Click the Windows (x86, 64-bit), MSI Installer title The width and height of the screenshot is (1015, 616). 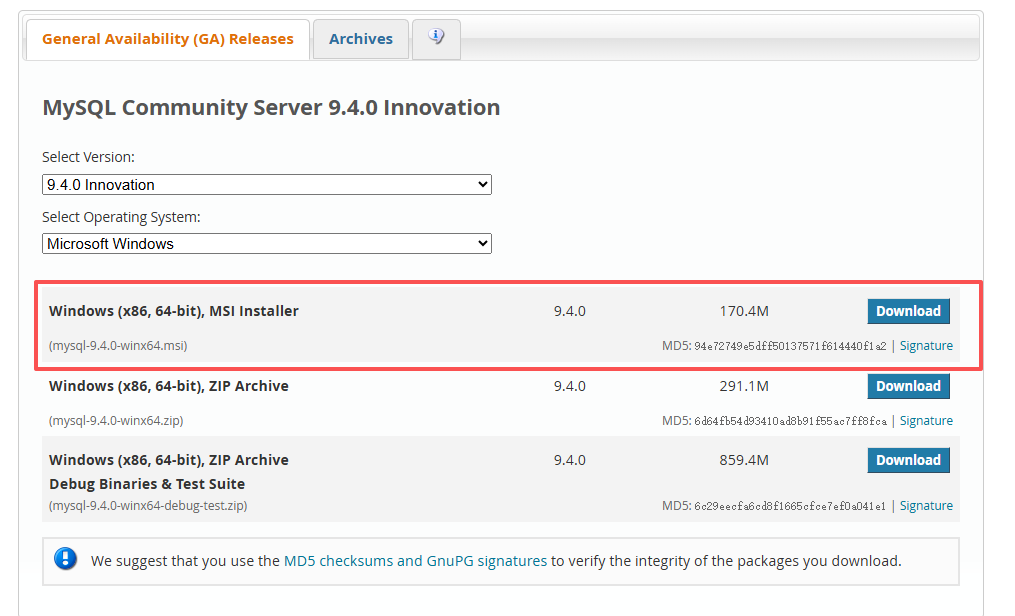[x=173, y=311]
